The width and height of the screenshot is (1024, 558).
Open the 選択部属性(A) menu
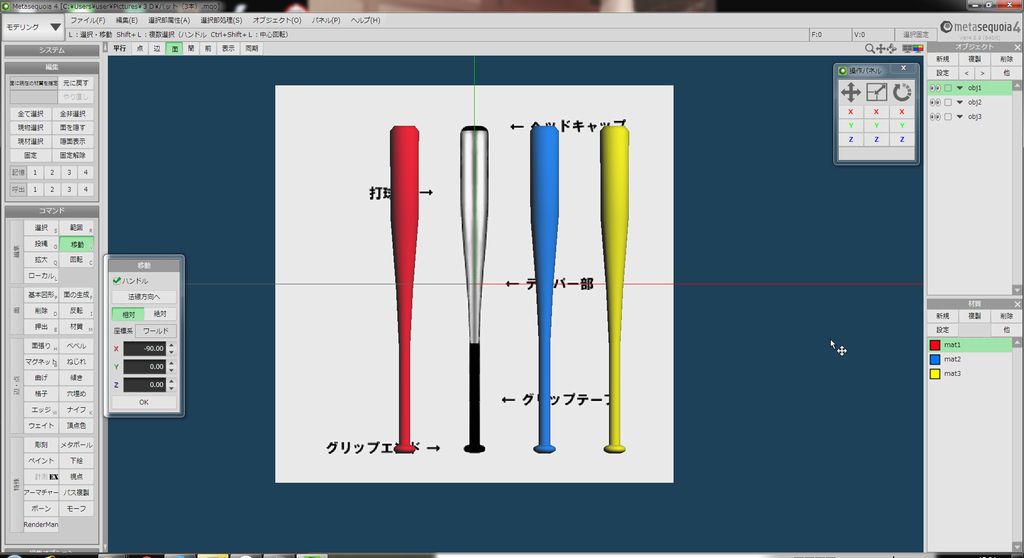click(169, 20)
